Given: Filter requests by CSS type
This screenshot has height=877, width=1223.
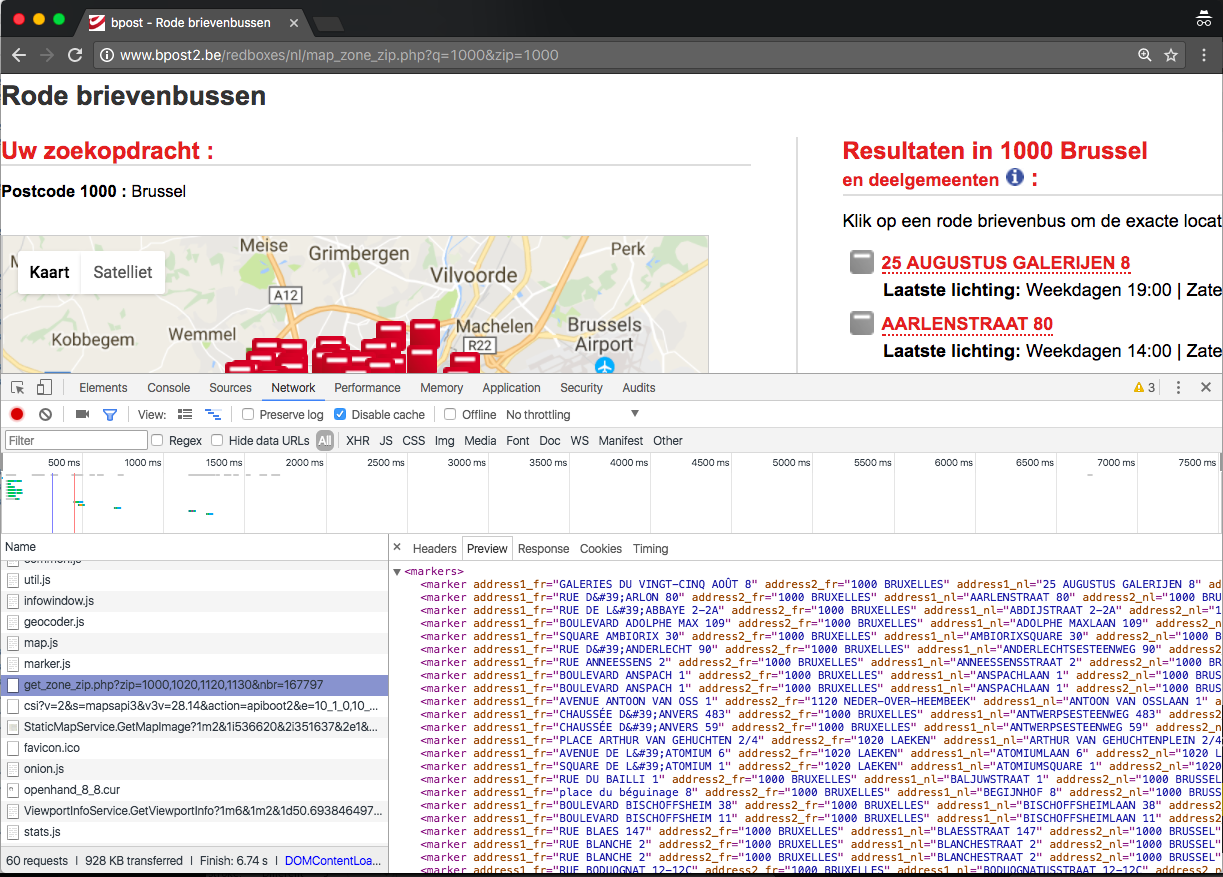Looking at the screenshot, I should [414, 441].
